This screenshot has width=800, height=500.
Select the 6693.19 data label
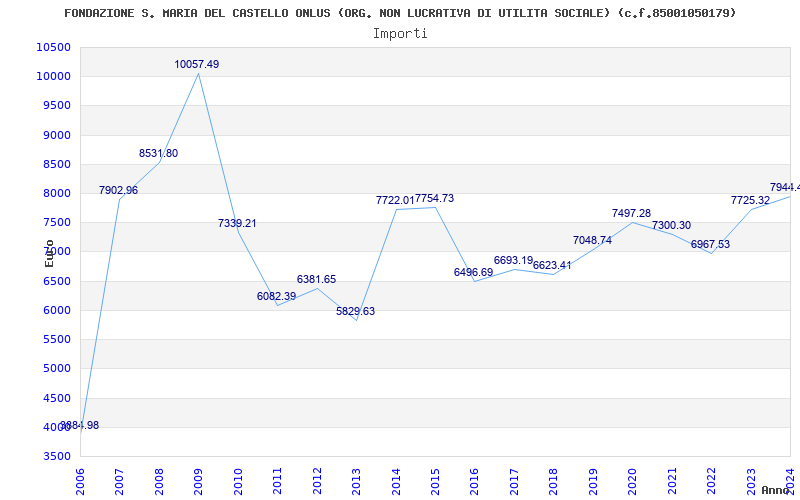(513, 261)
